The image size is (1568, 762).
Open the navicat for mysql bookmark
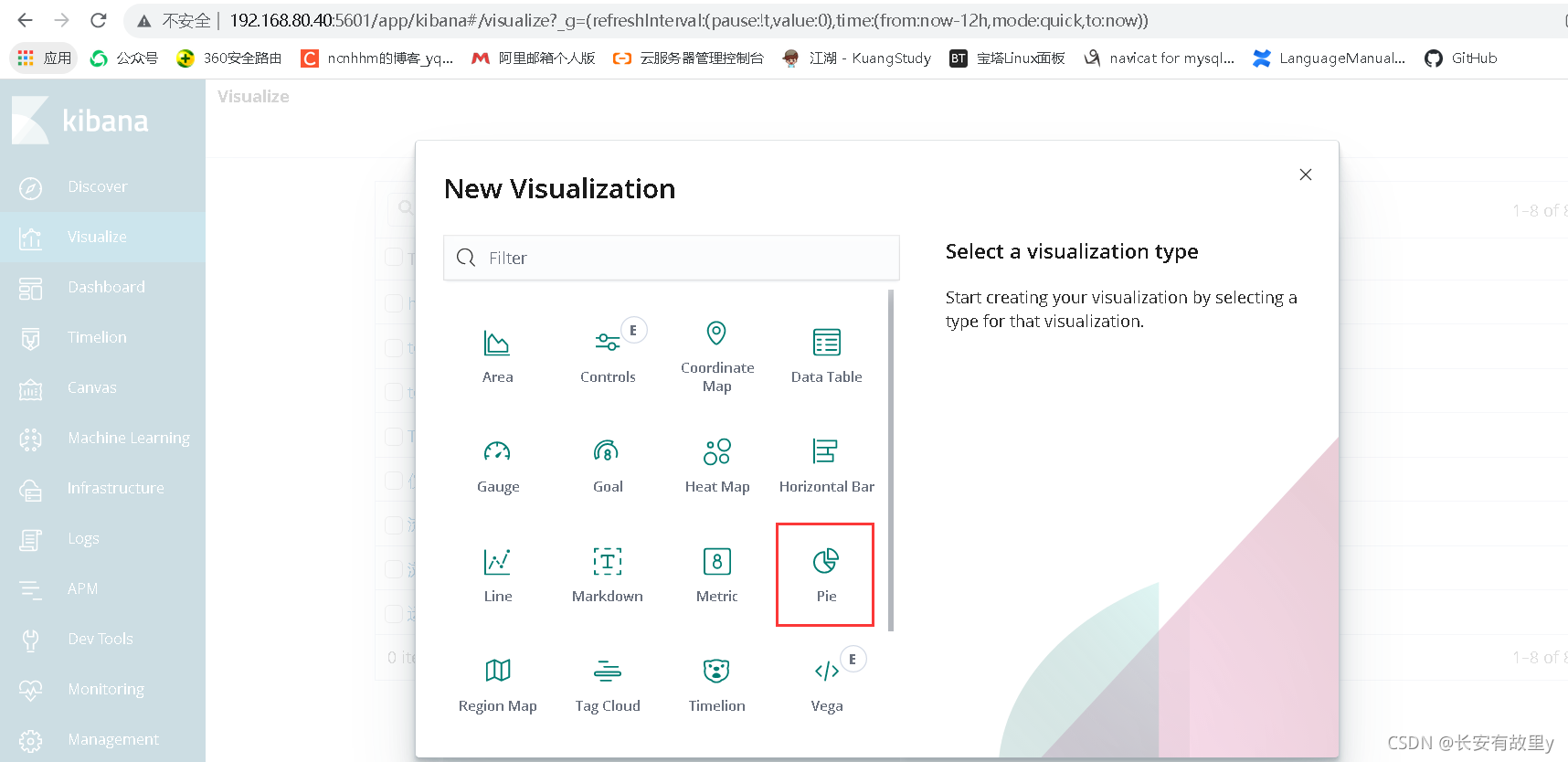tap(1159, 58)
